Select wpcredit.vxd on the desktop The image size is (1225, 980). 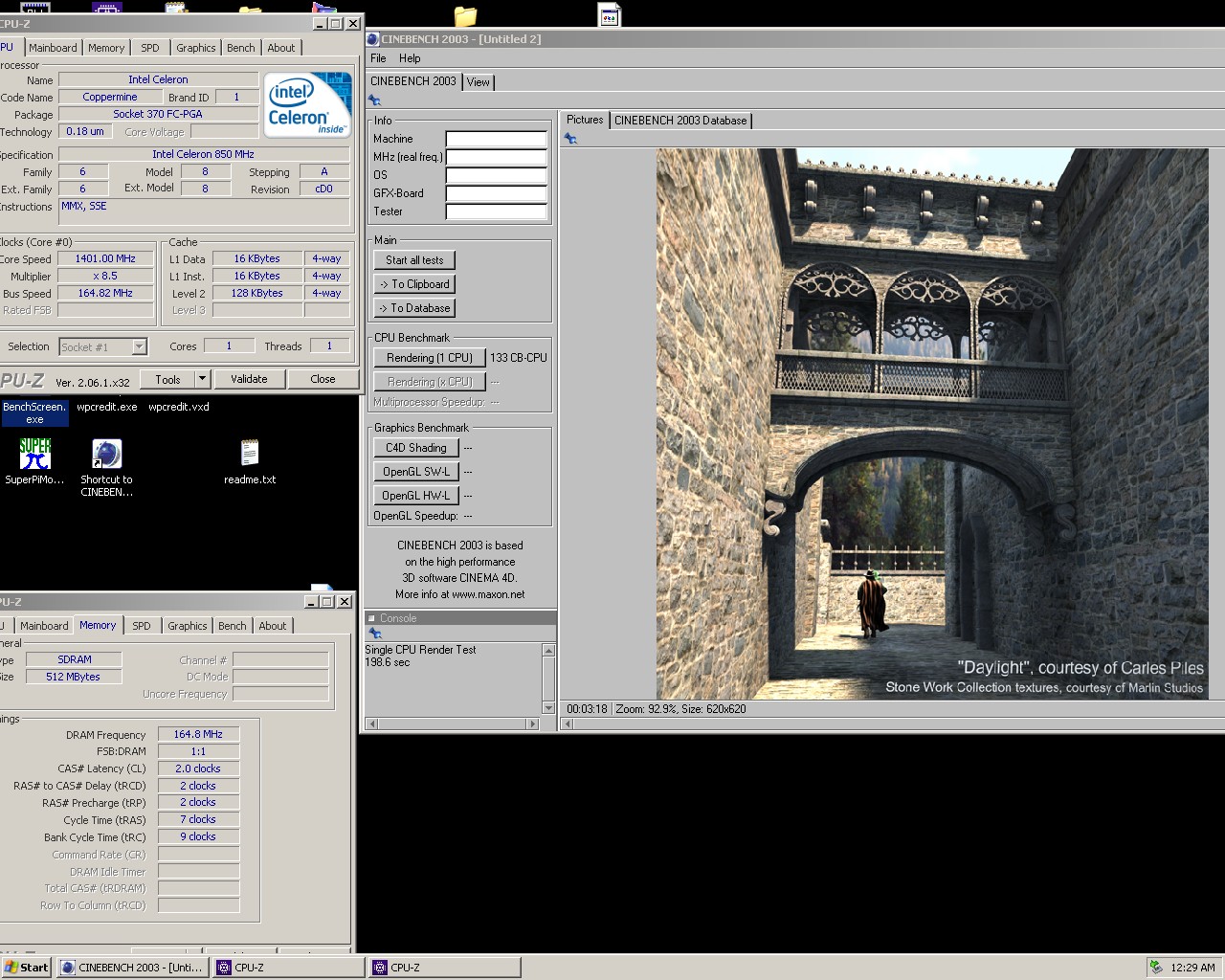[x=179, y=407]
